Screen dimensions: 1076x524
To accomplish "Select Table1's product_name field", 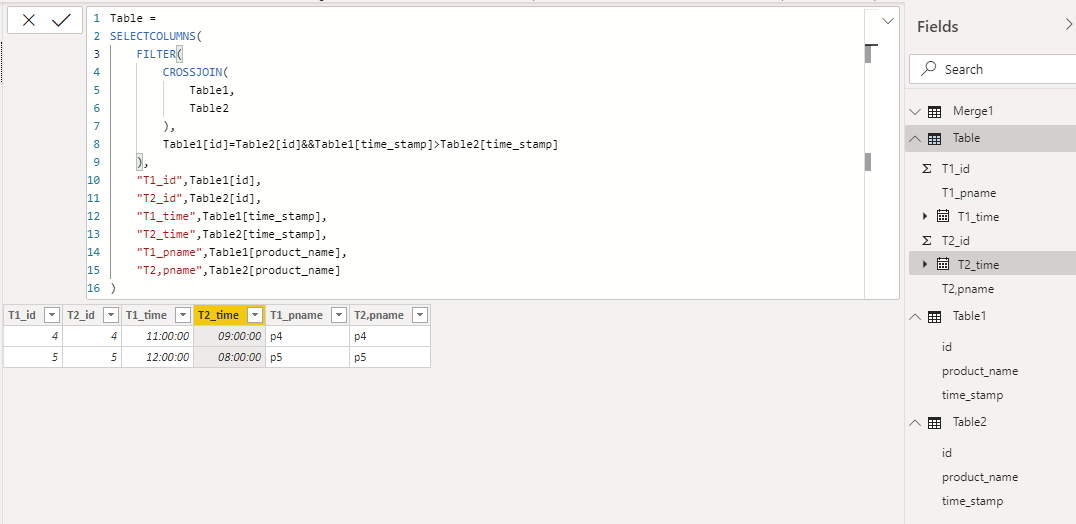I will point(980,371).
